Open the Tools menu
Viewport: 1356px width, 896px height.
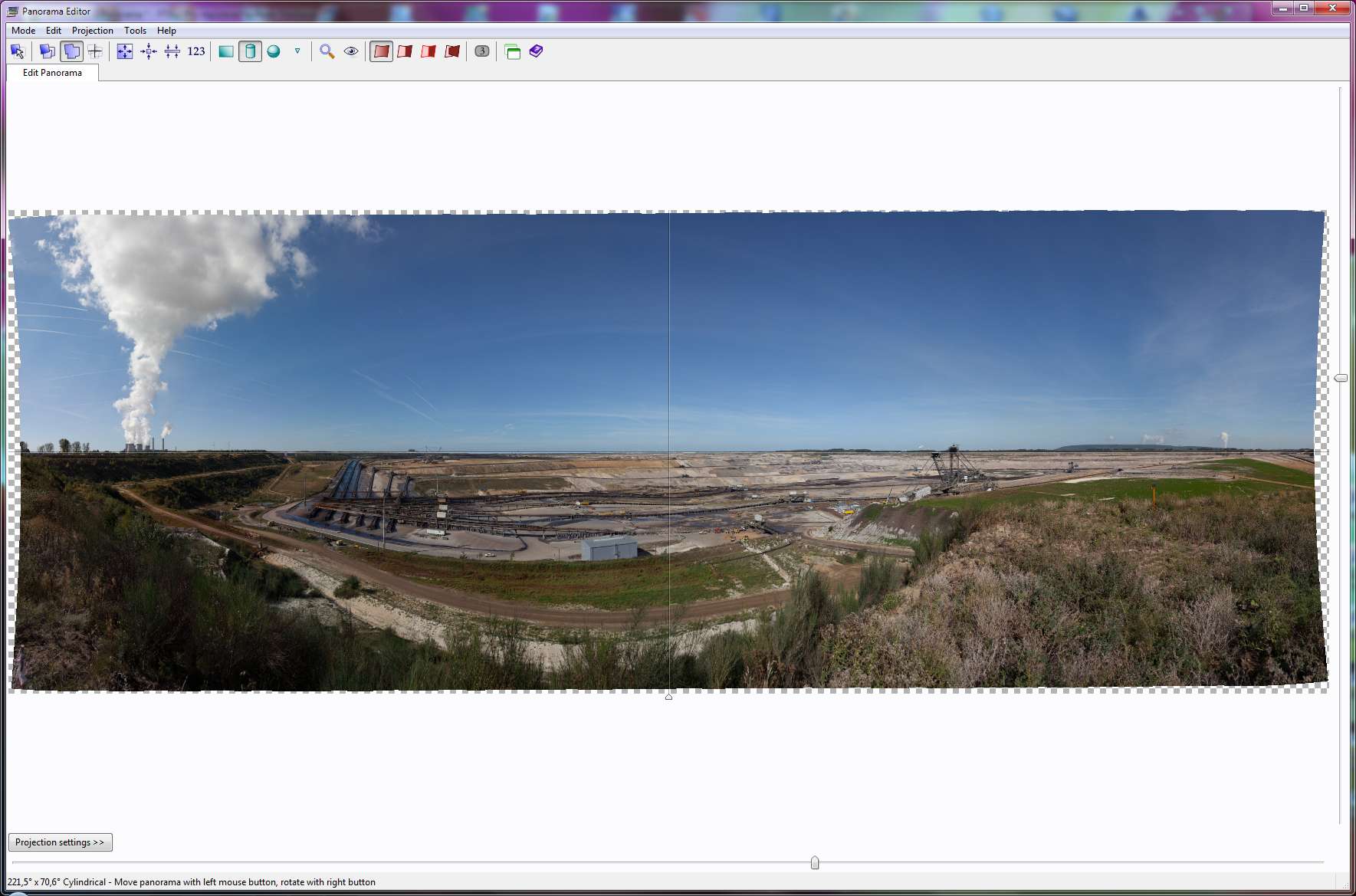pyautogui.click(x=135, y=31)
